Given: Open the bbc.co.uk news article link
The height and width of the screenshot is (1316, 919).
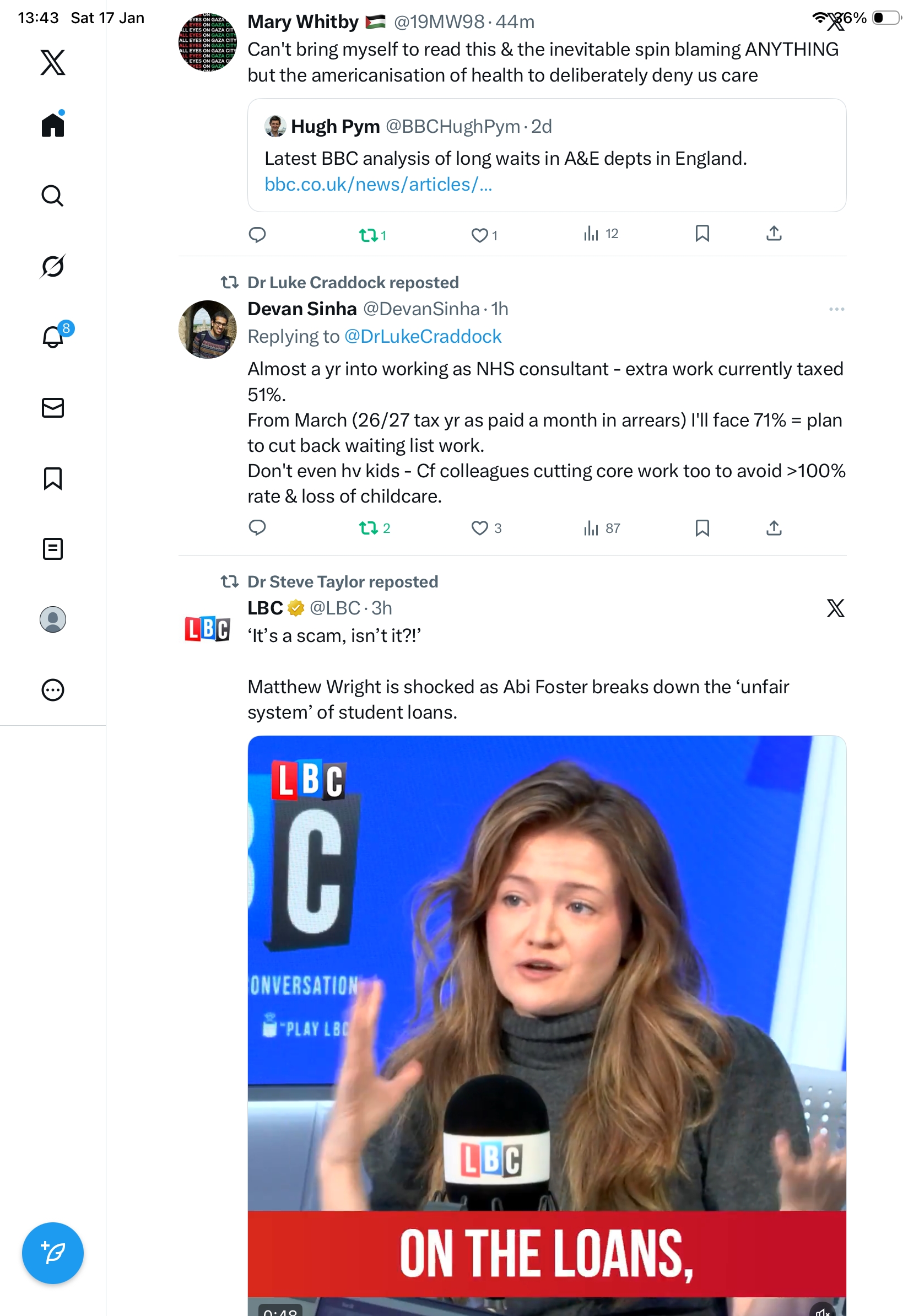Looking at the screenshot, I should point(378,185).
